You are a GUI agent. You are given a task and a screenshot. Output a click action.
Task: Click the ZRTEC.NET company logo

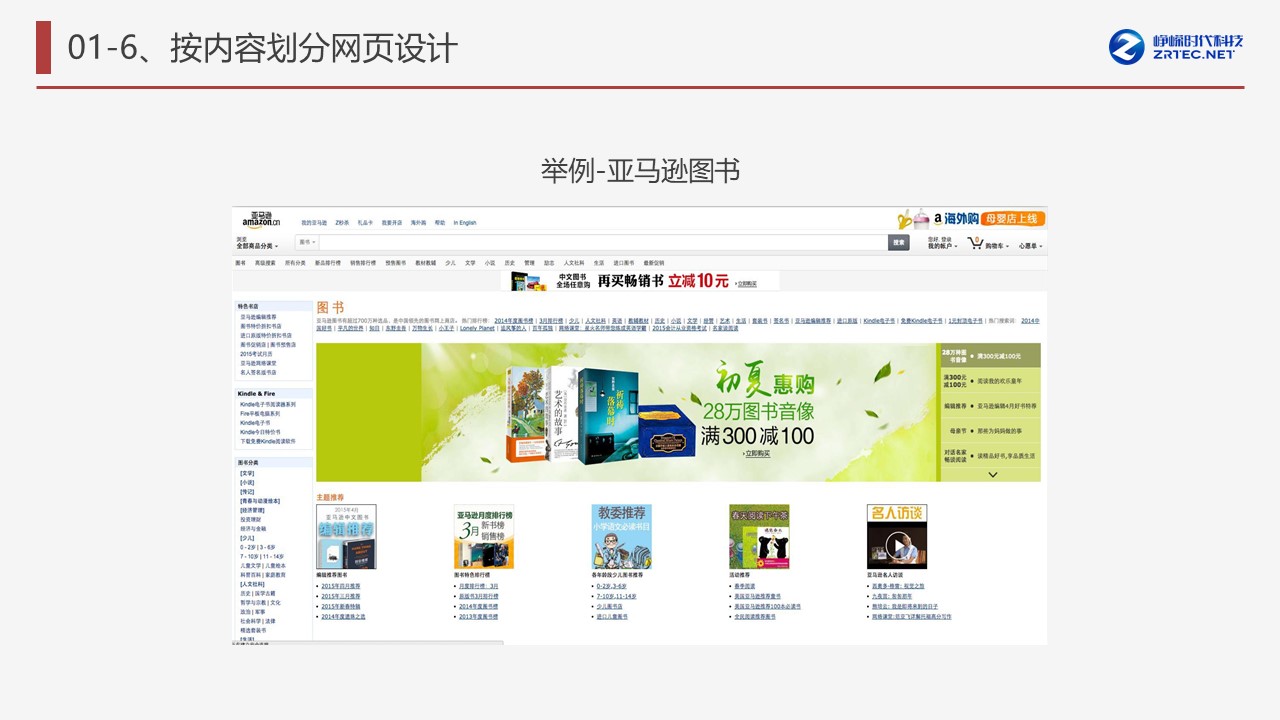point(1176,46)
